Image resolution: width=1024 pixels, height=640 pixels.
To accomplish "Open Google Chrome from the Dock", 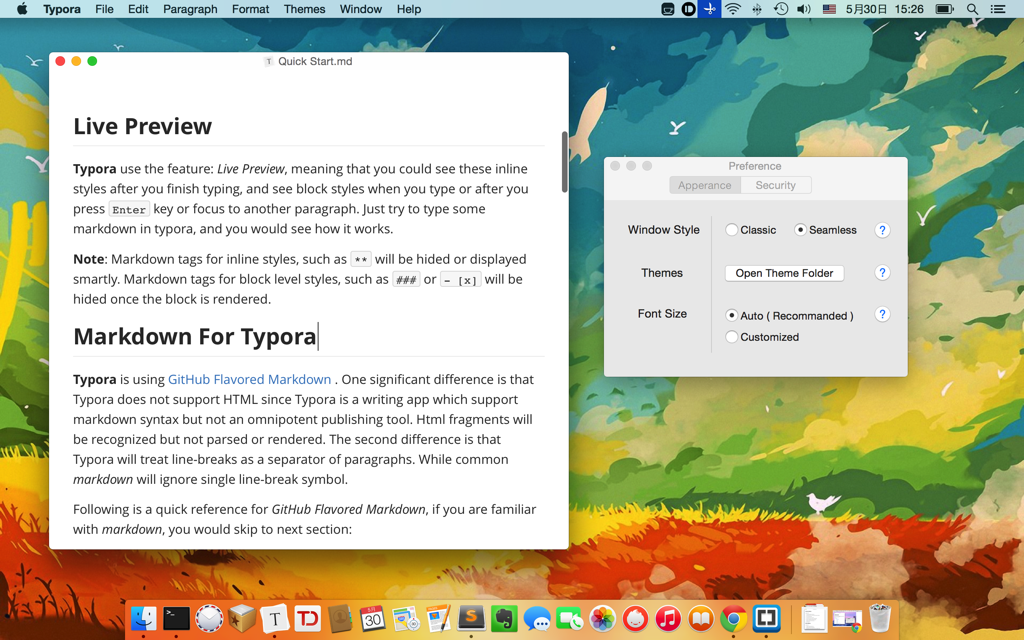I will pos(733,618).
